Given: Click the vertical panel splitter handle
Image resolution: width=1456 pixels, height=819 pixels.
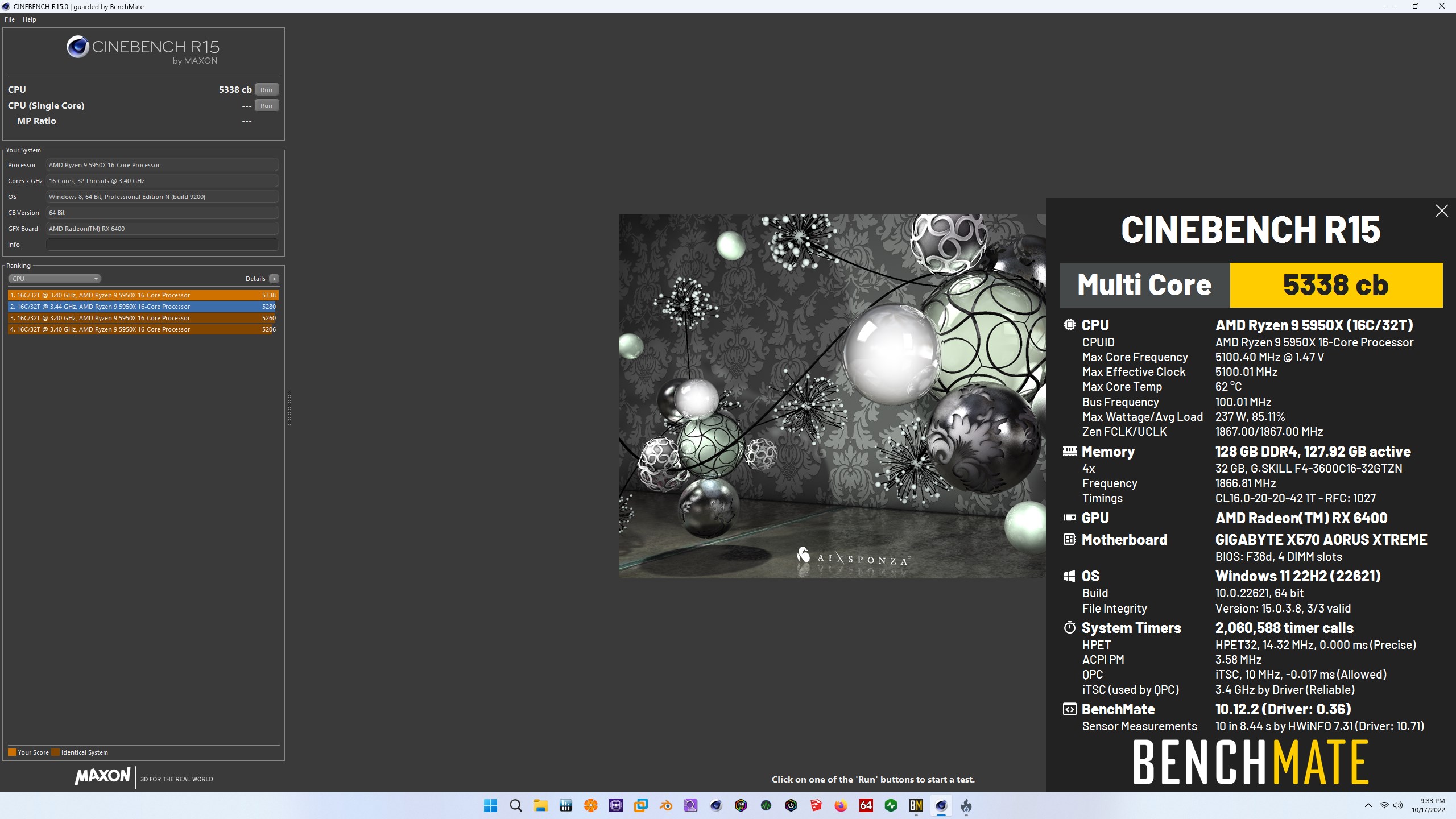Looking at the screenshot, I should click(x=289, y=408).
